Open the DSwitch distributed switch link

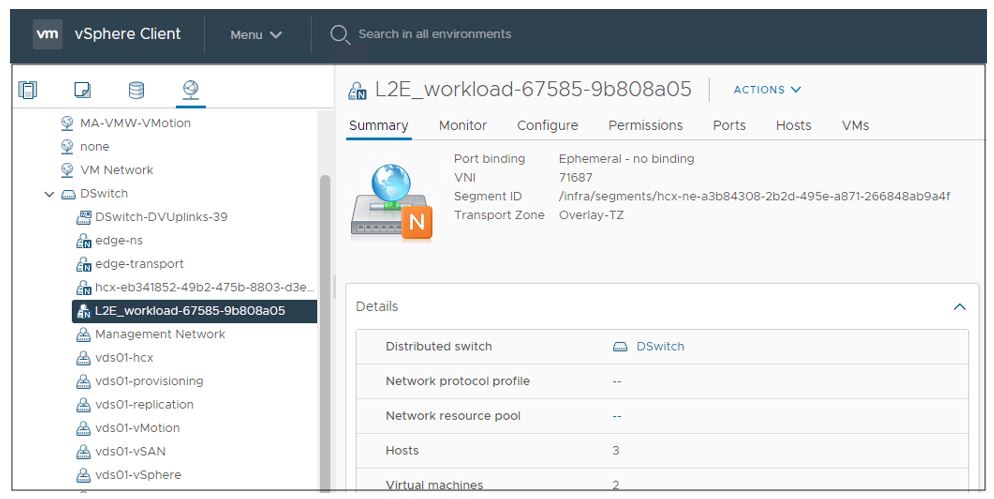[660, 347]
